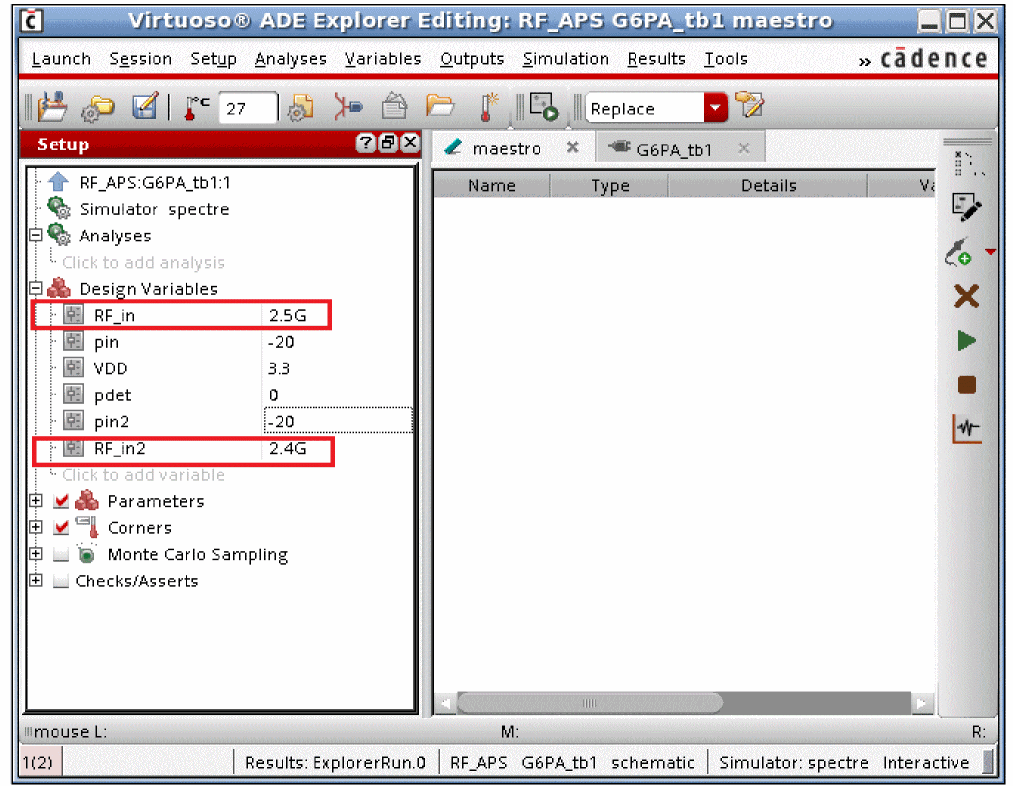Viewport: 1013px width, 786px height.
Task: Open the Analyses menu
Action: (x=291, y=59)
